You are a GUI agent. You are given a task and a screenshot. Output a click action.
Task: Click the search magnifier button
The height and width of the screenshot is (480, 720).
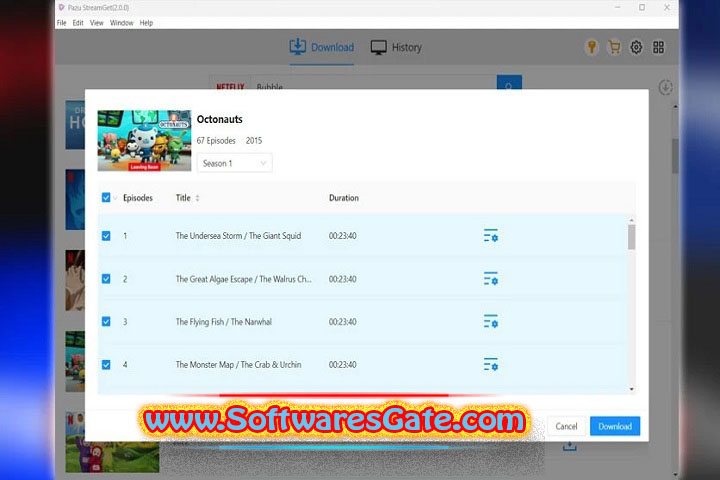coord(509,84)
